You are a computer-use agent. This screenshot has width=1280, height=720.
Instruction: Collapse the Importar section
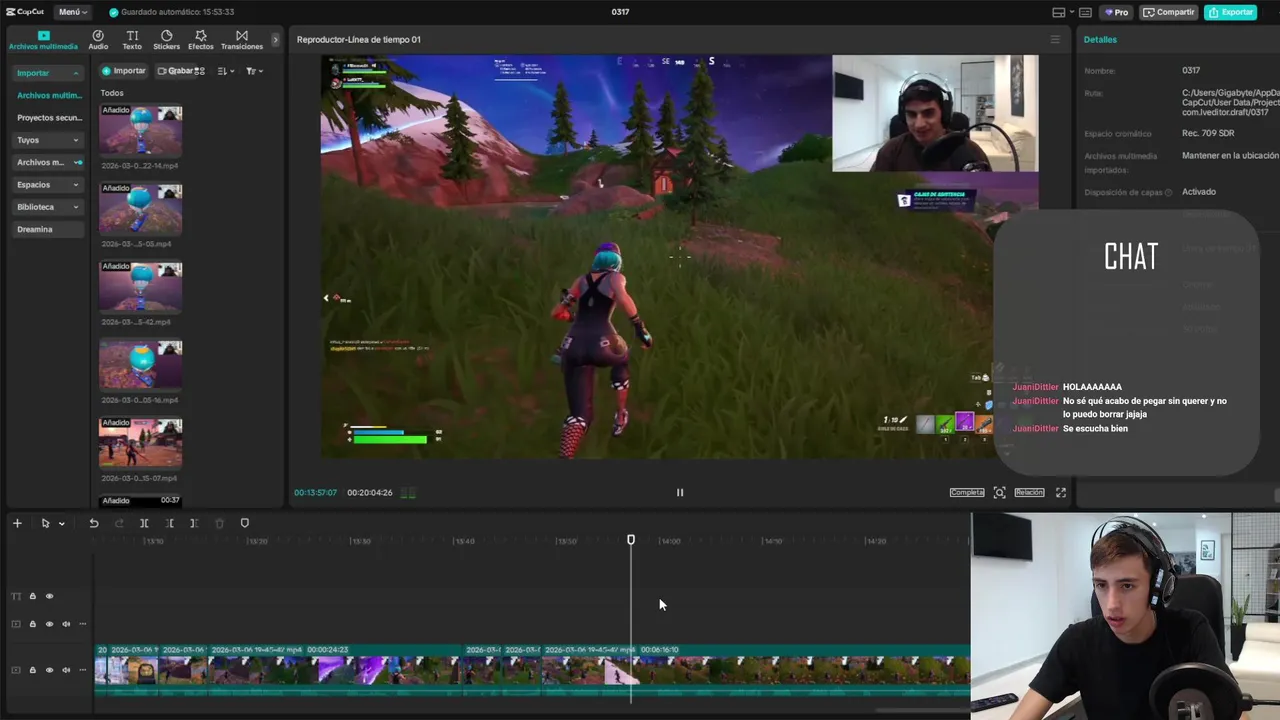[47, 73]
